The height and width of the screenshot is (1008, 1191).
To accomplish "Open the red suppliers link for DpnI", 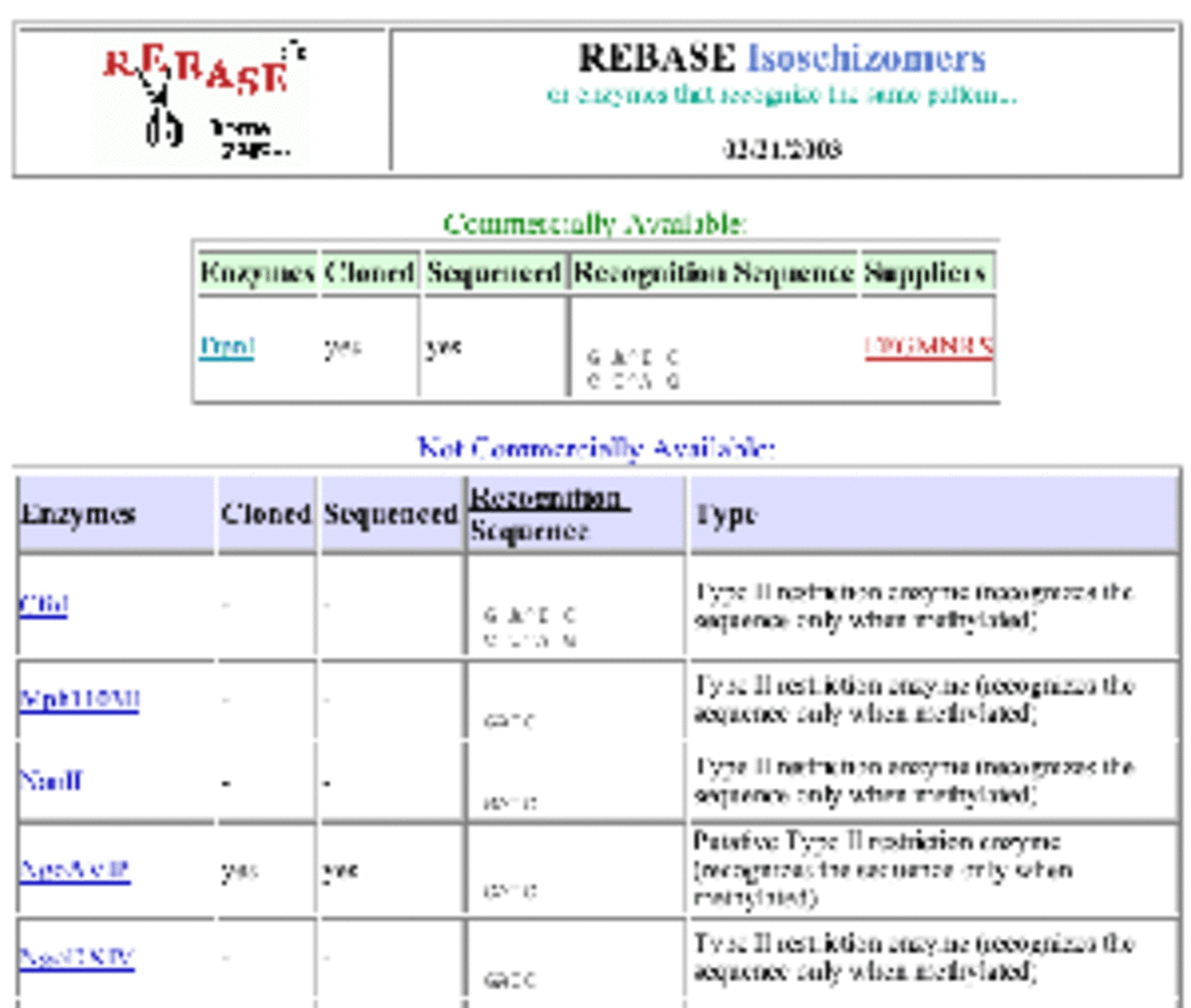I will tap(928, 346).
